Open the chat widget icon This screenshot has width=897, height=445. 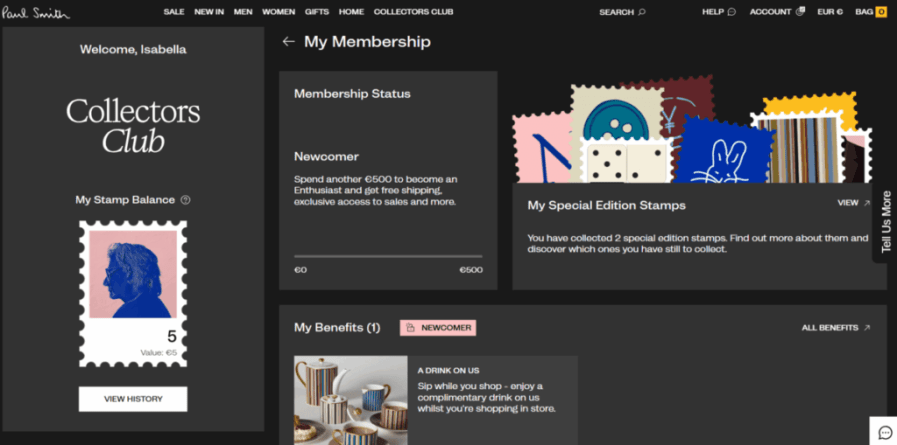coord(884,431)
